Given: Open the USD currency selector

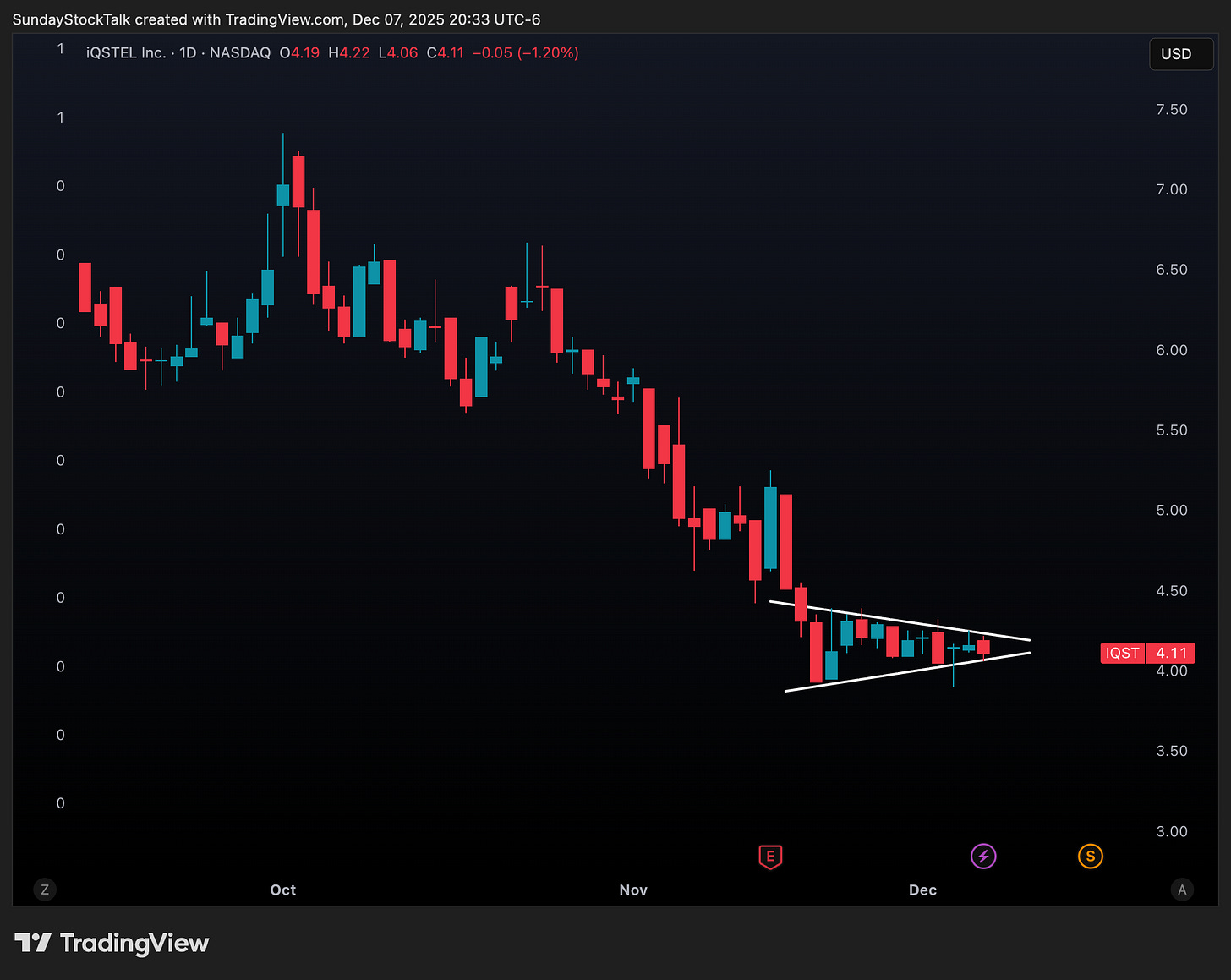Looking at the screenshot, I should tap(1181, 54).
